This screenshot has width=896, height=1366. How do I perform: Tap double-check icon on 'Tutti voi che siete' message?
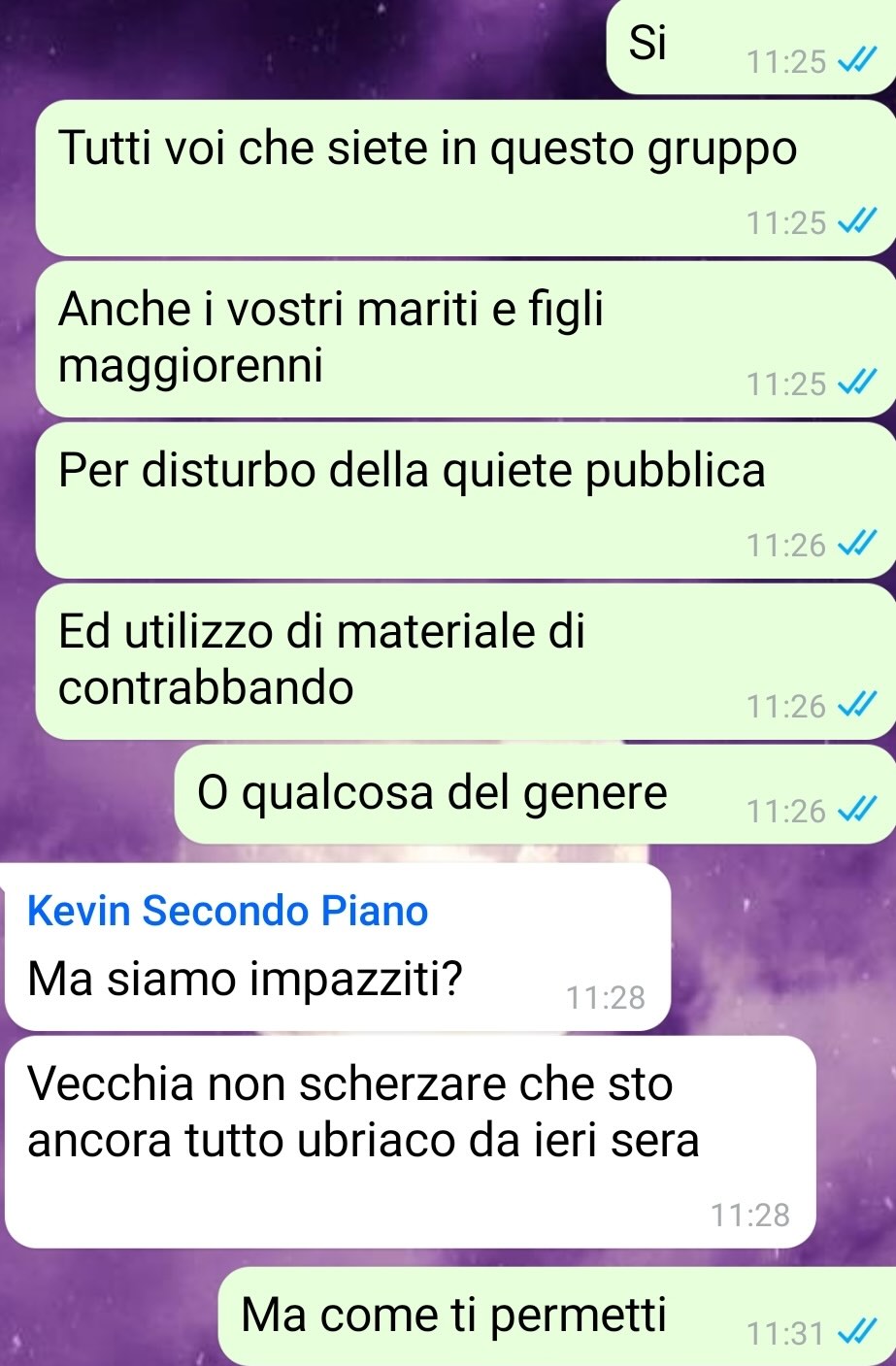[x=857, y=222]
